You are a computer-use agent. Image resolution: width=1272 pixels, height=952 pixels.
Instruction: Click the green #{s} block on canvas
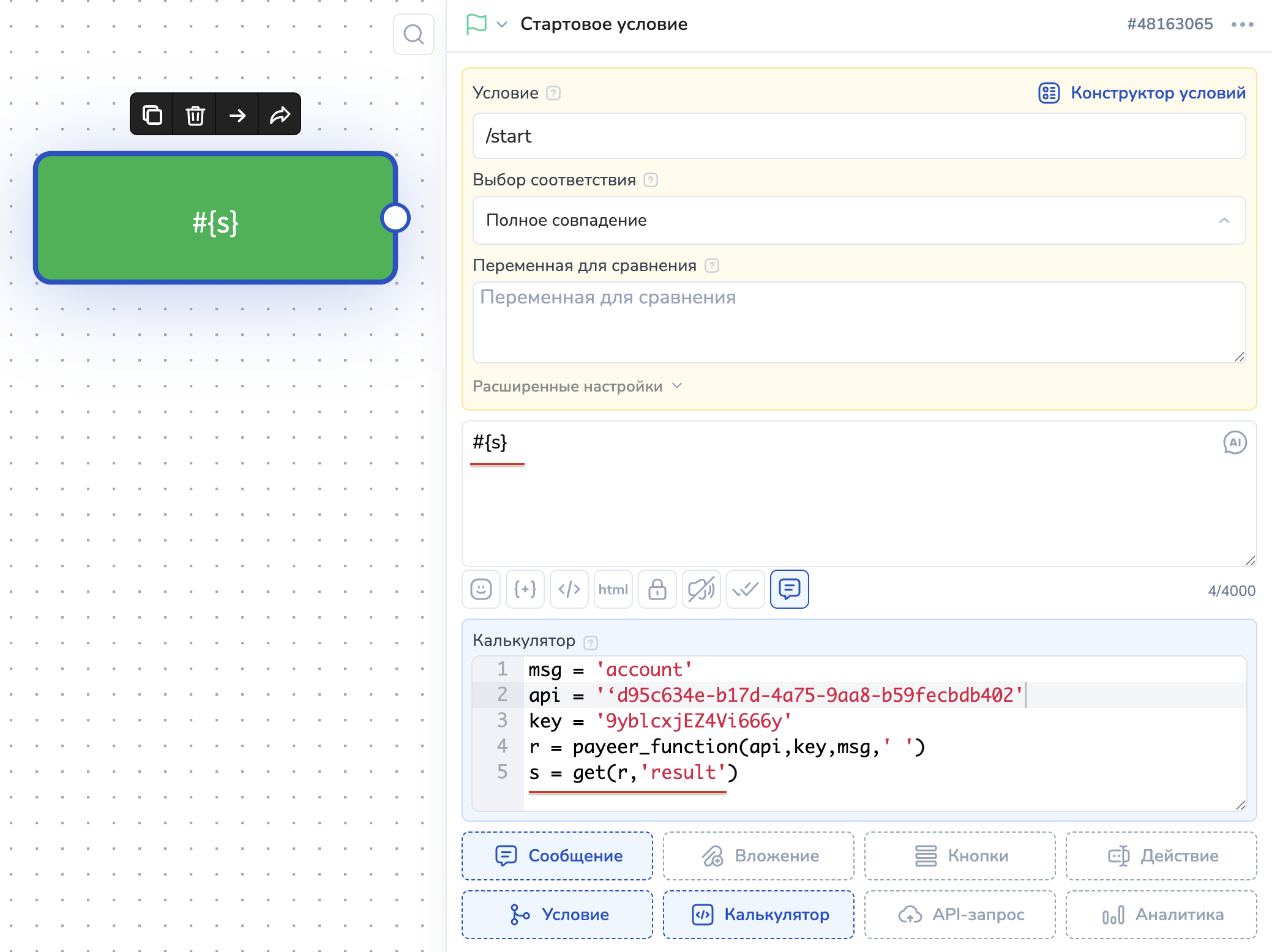pyautogui.click(x=215, y=218)
